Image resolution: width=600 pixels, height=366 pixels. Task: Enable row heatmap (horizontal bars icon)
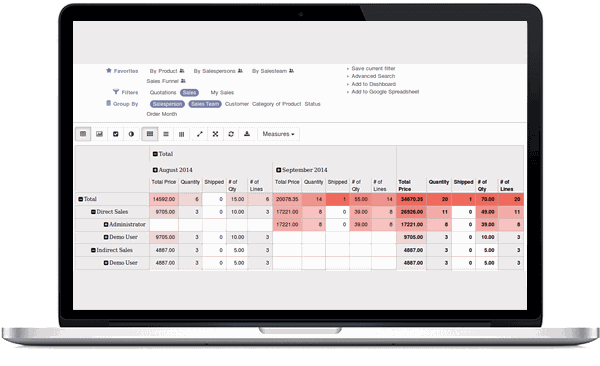coord(166,134)
